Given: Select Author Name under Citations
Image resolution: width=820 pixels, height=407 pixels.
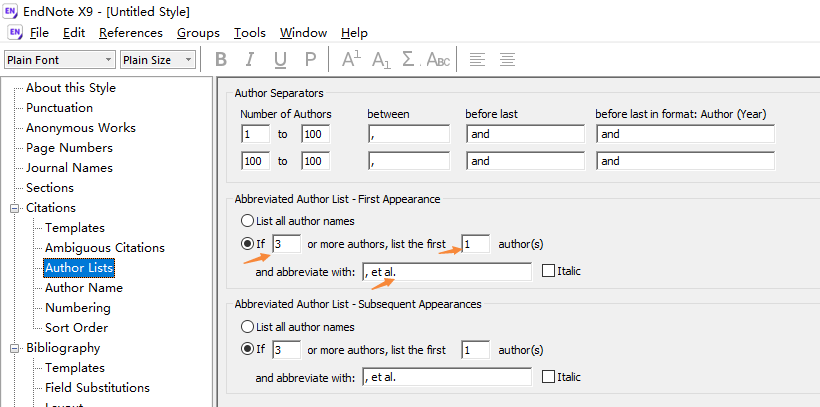Looking at the screenshot, I should click(84, 288).
